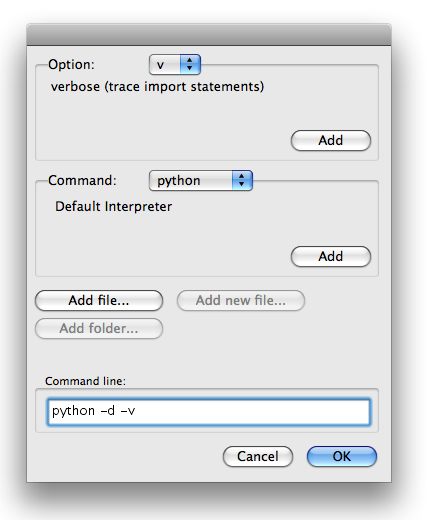
Task: Click Add in the Option group
Action: tap(331, 140)
